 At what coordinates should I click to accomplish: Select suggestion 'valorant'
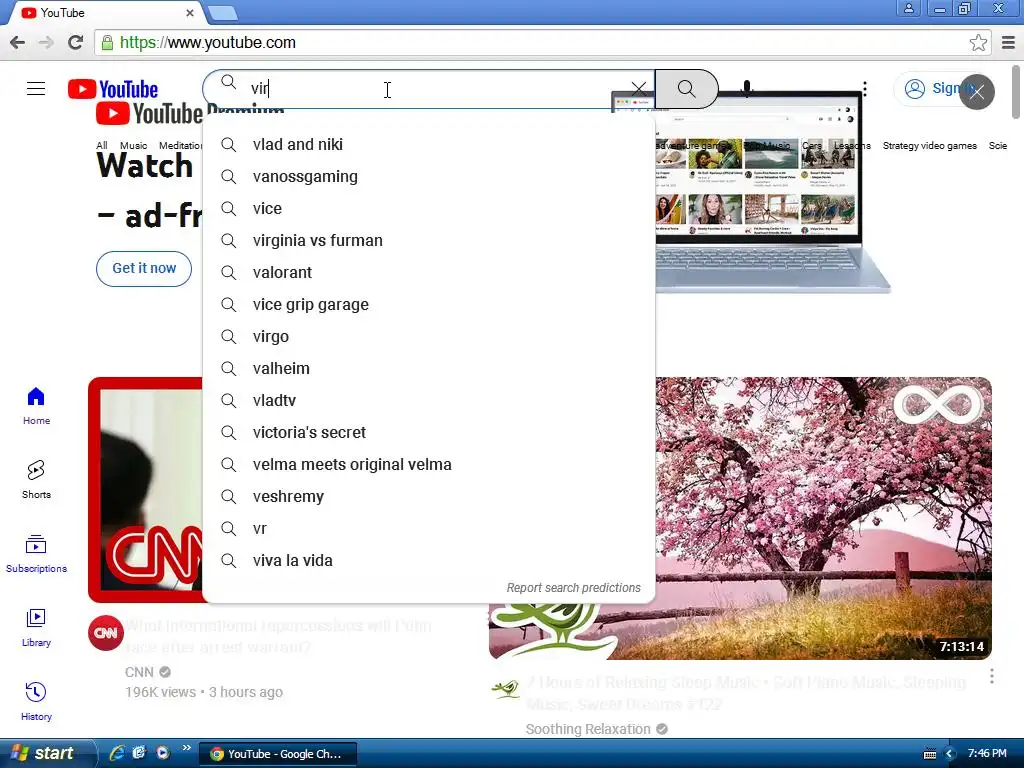coord(428,272)
